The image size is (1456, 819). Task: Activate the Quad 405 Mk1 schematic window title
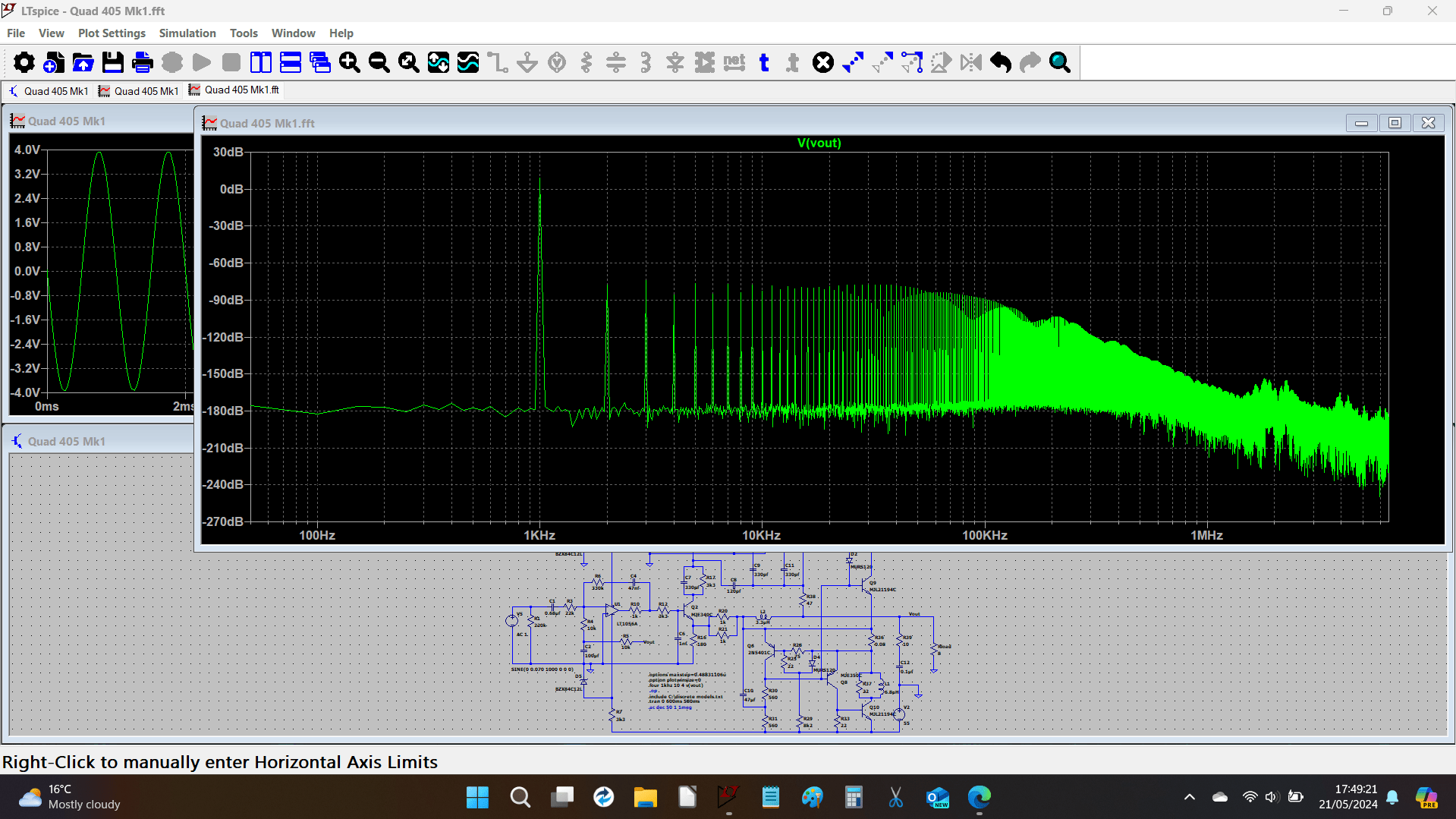coord(67,442)
